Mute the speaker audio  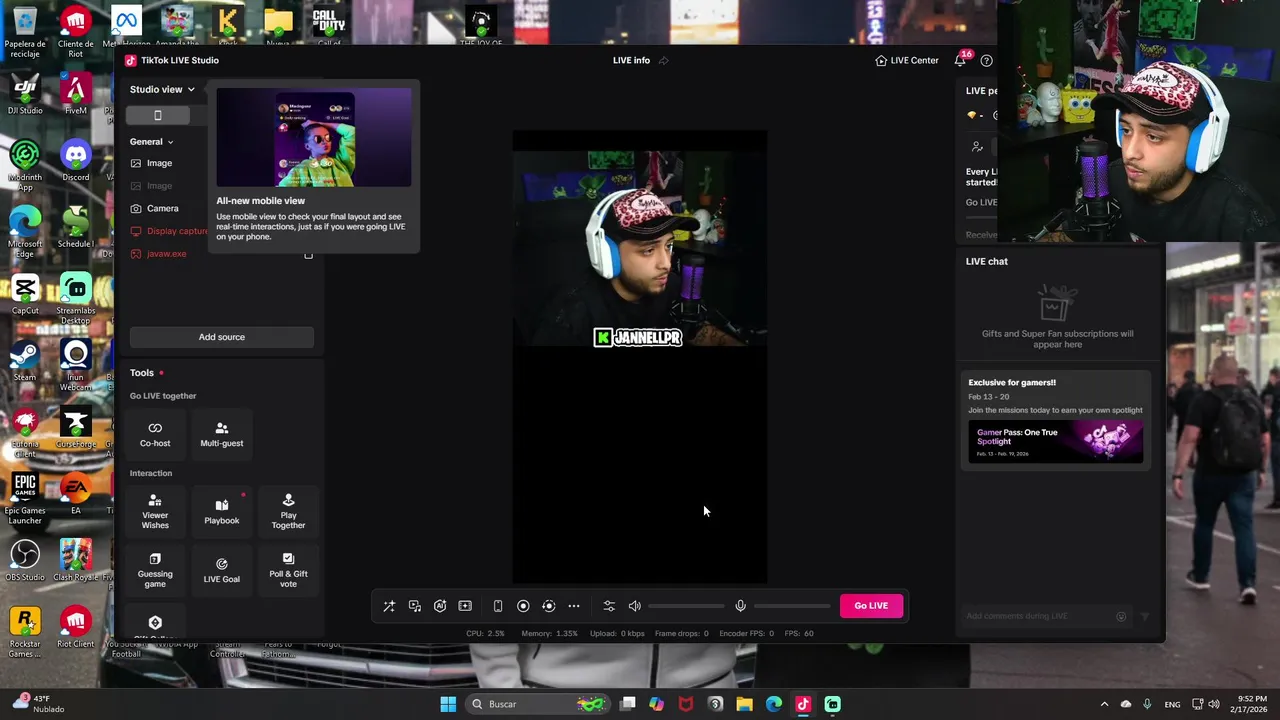(634, 606)
